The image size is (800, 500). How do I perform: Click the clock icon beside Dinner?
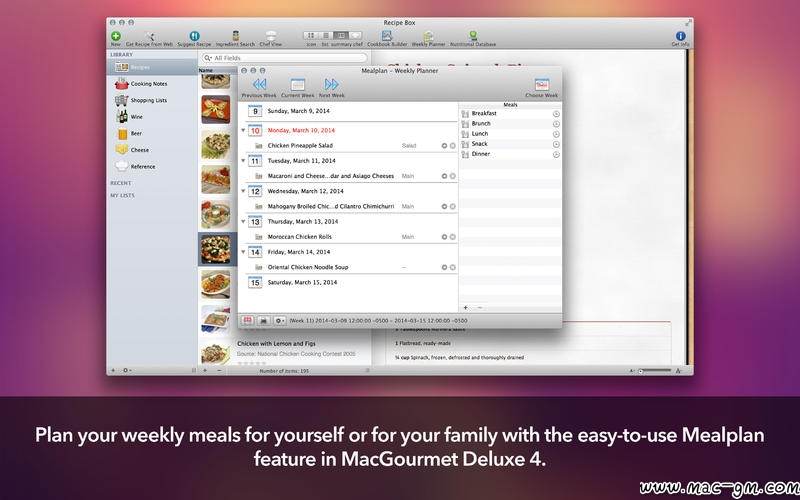click(556, 154)
